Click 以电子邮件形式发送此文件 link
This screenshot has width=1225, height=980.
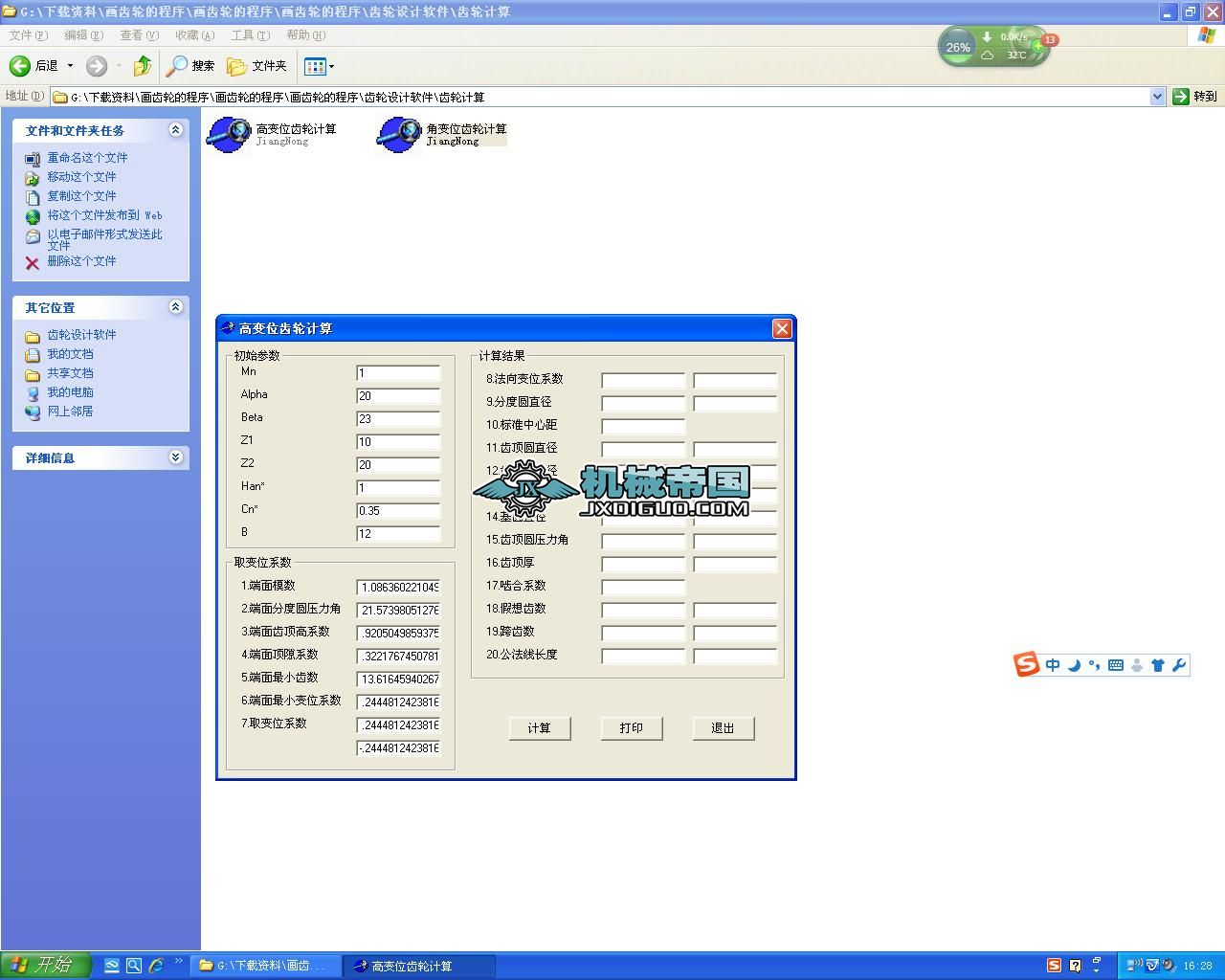tap(104, 239)
